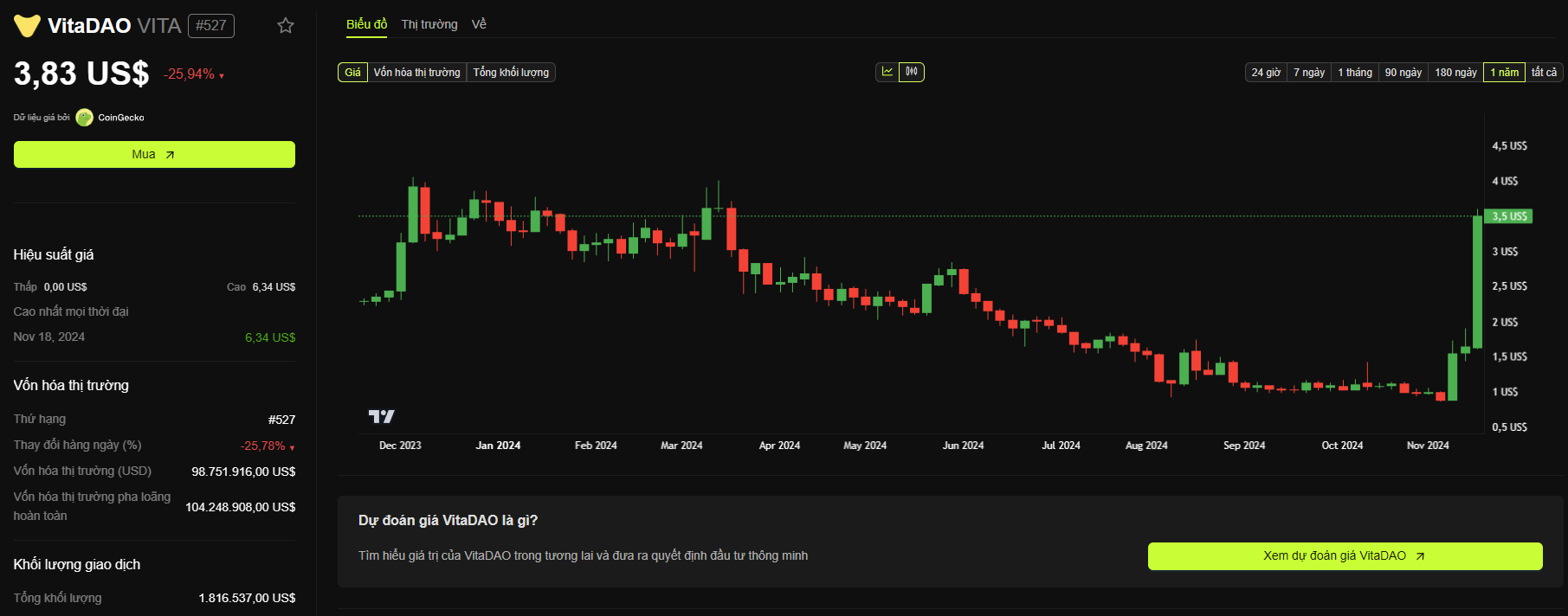Click the tall green November candlestick
This screenshot has width=1568, height=616.
pyautogui.click(x=1477, y=281)
